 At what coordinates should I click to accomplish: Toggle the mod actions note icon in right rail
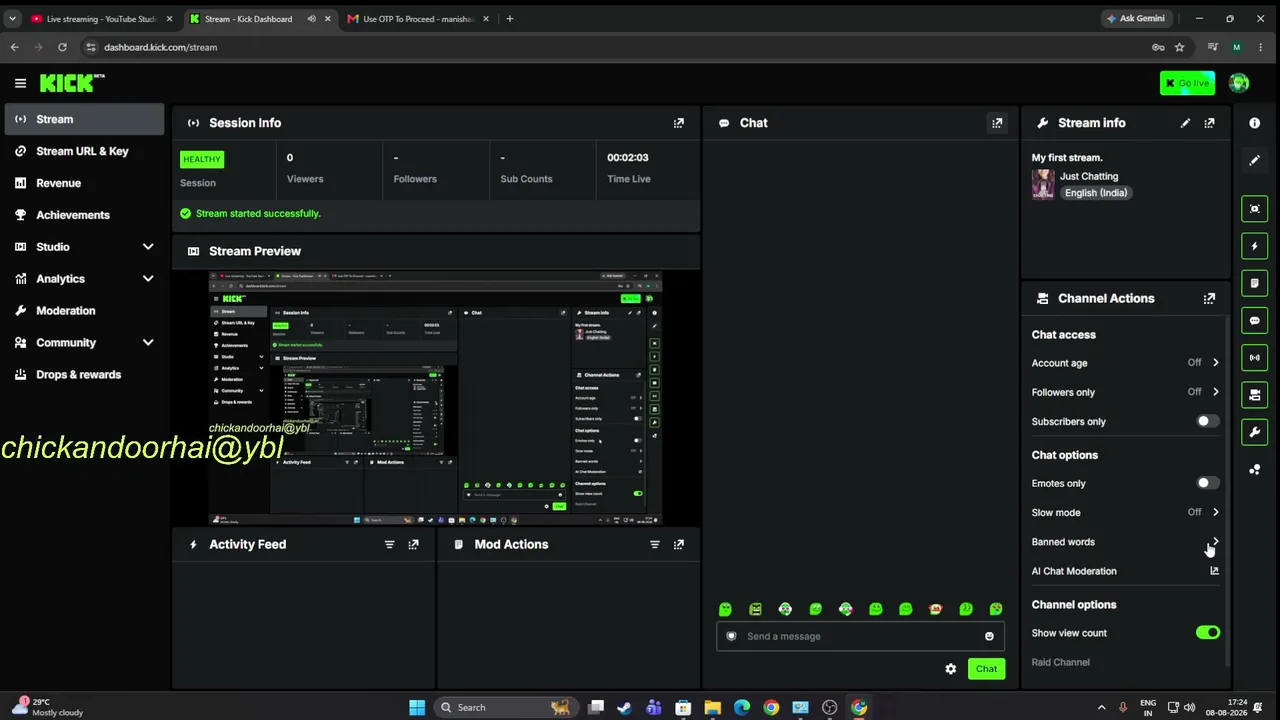1254,283
